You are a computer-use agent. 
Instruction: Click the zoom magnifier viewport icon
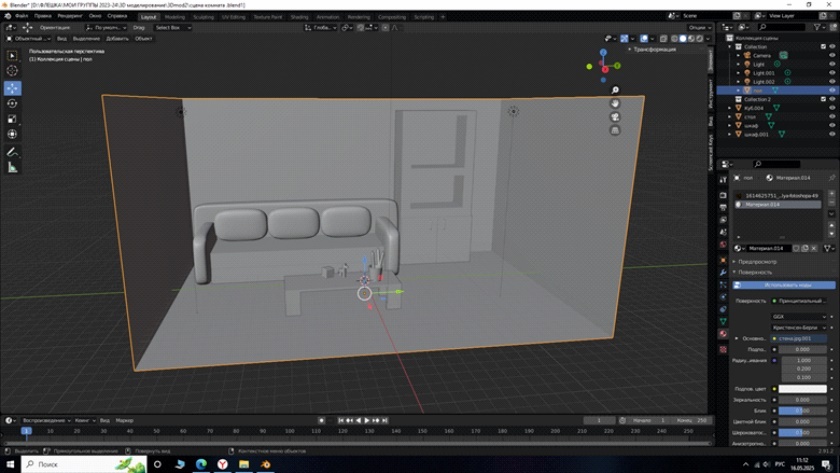(615, 90)
